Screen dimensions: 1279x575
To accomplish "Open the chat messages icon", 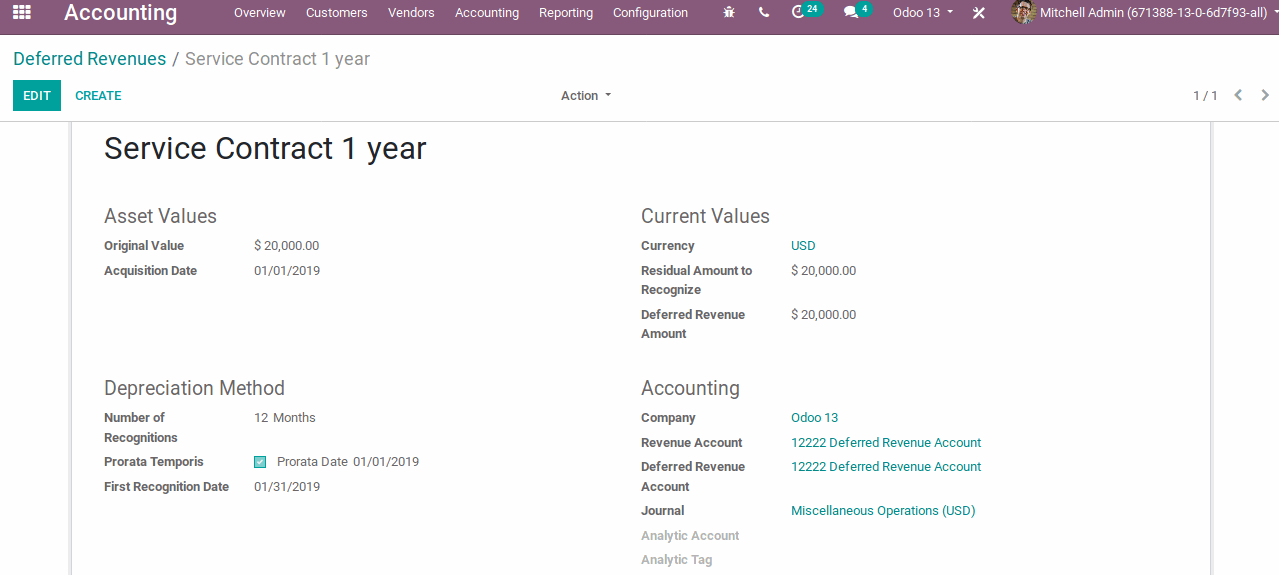I will 851,13.
